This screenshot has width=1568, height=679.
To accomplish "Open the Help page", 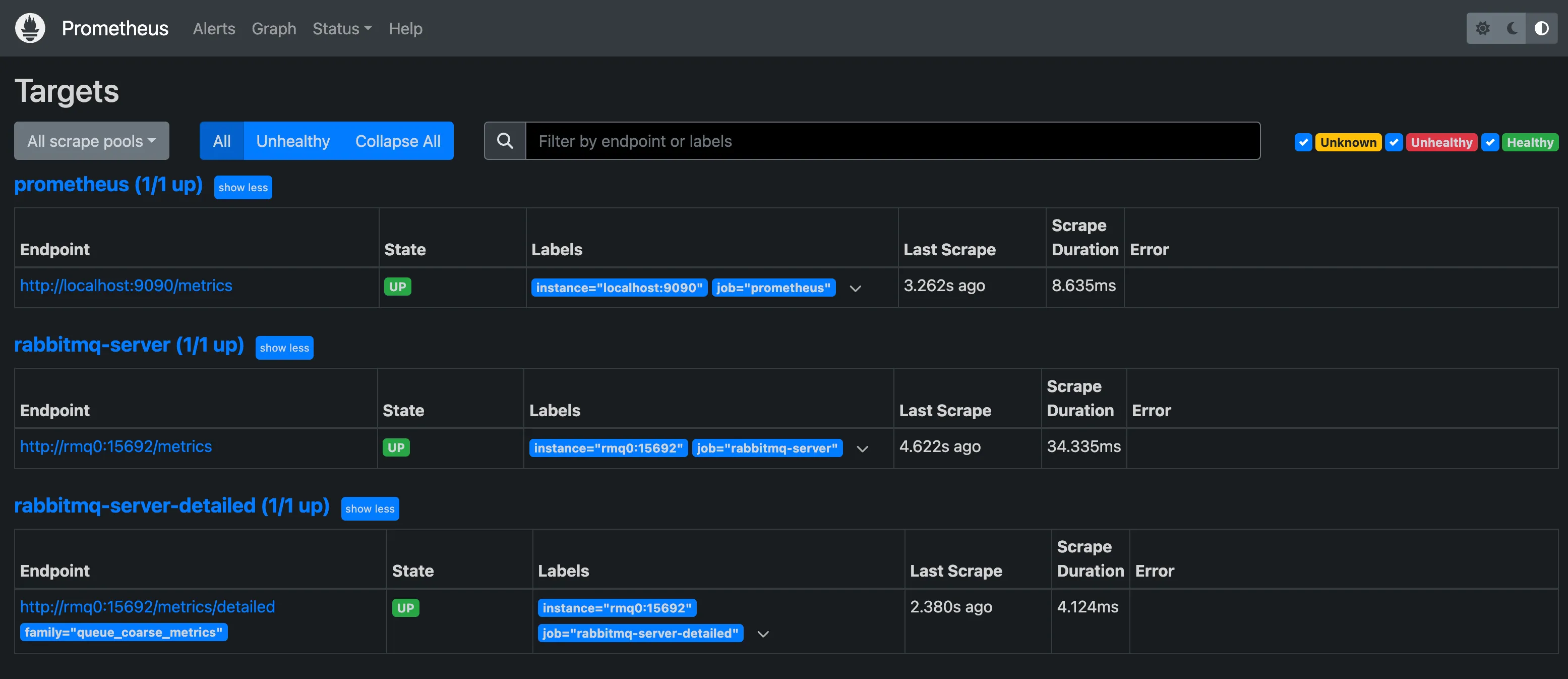I will 405,29.
